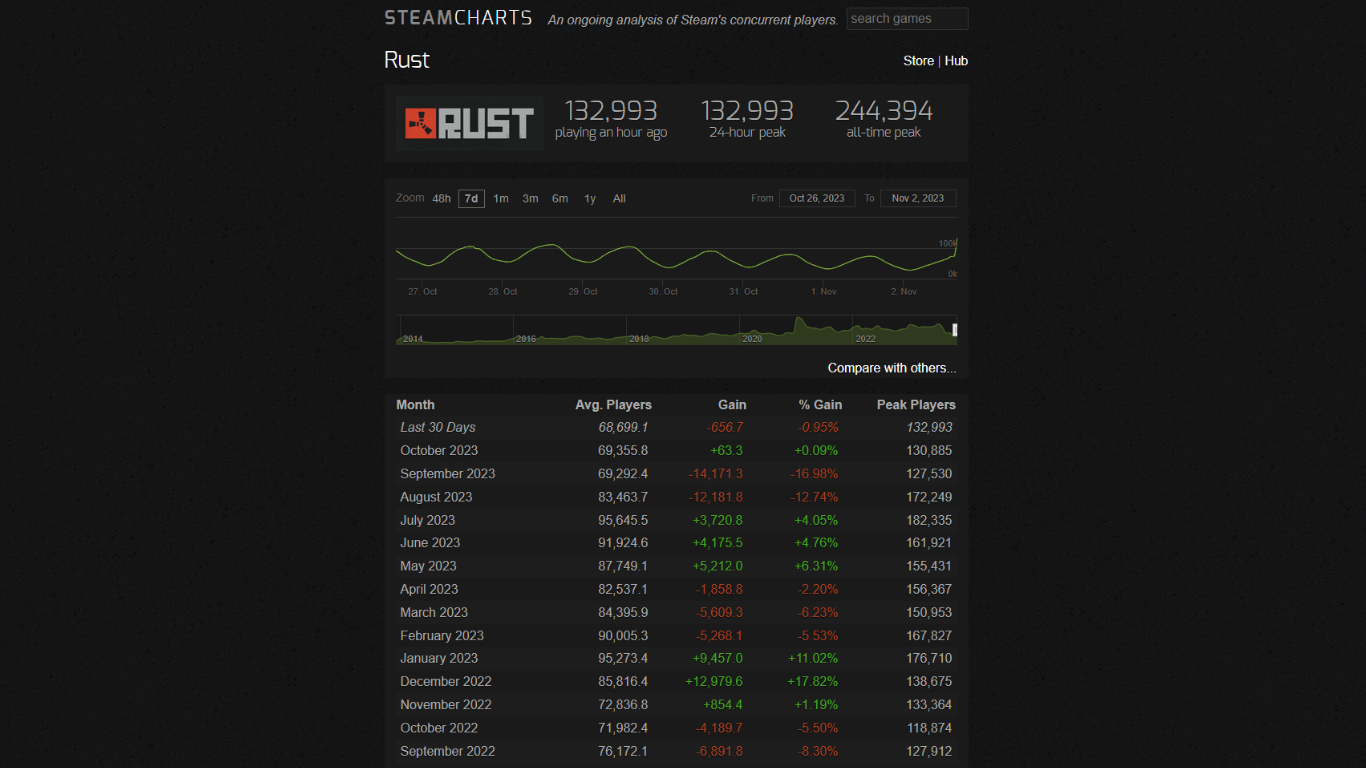This screenshot has width=1366, height=768.
Task: Click the 244,394 all-time peak value
Action: click(x=884, y=110)
